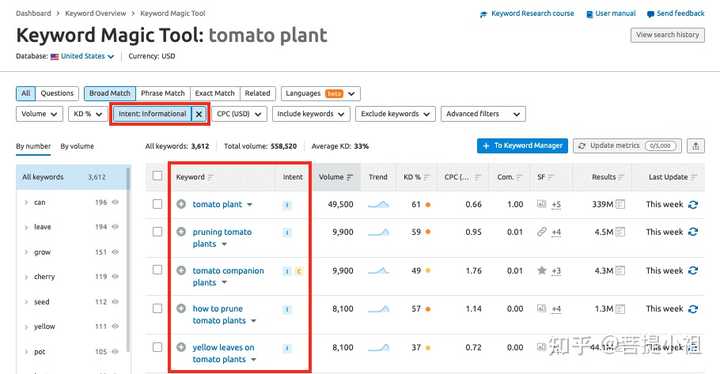Click the To Keyword Manager button
The image size is (720, 374).
click(x=522, y=146)
